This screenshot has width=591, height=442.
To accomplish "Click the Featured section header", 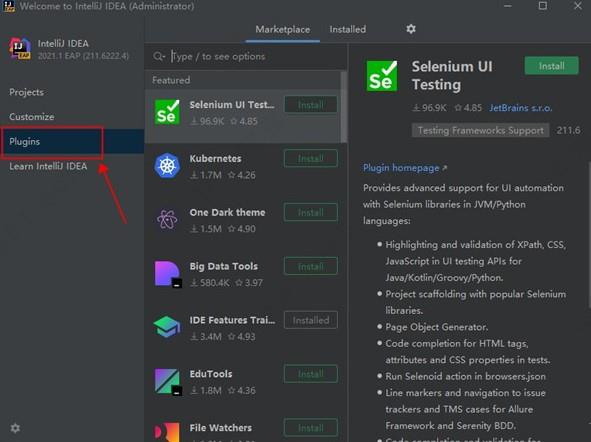I will 171,80.
